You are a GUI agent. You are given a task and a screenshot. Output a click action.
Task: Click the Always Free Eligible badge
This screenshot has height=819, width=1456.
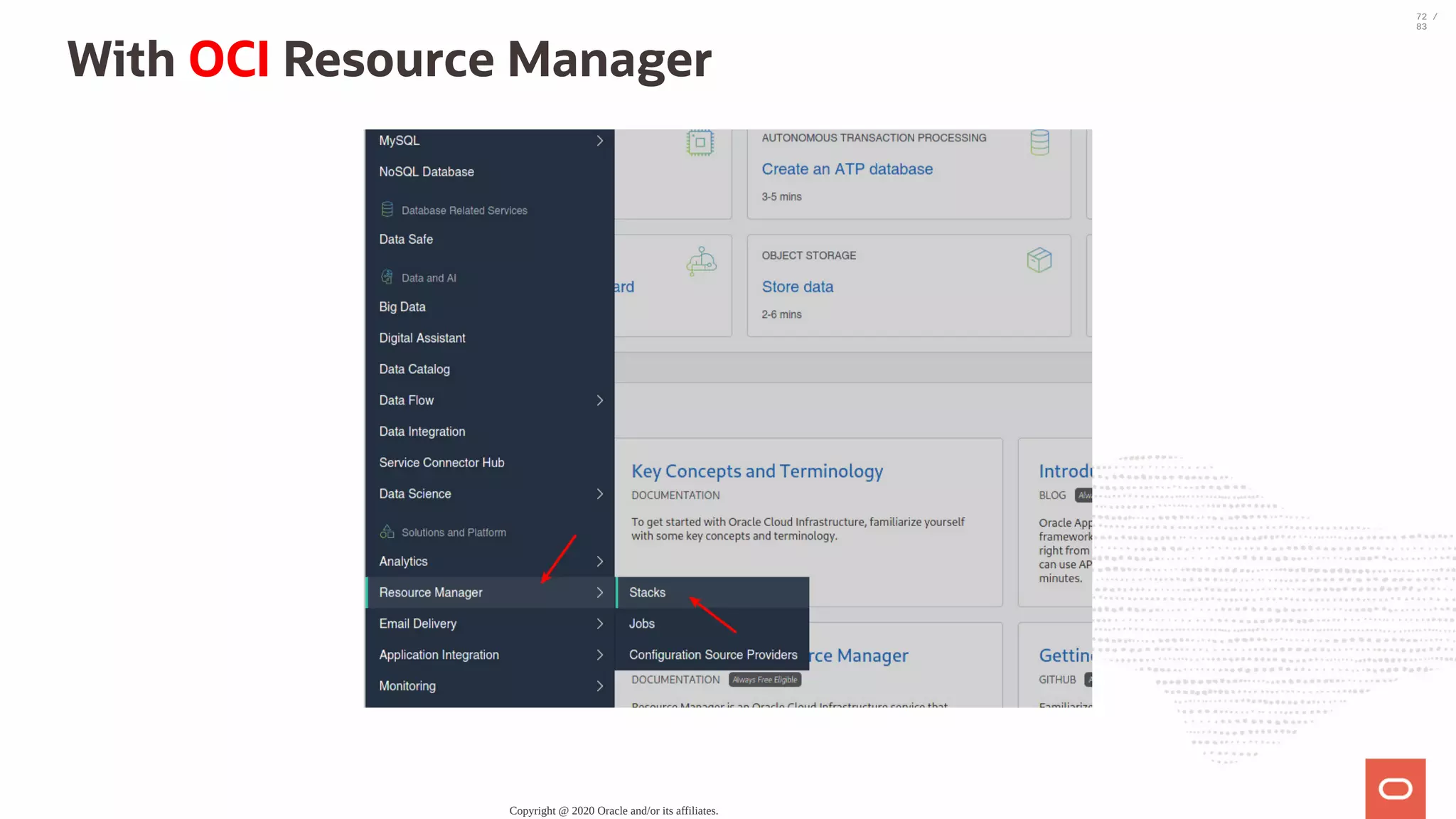point(764,680)
